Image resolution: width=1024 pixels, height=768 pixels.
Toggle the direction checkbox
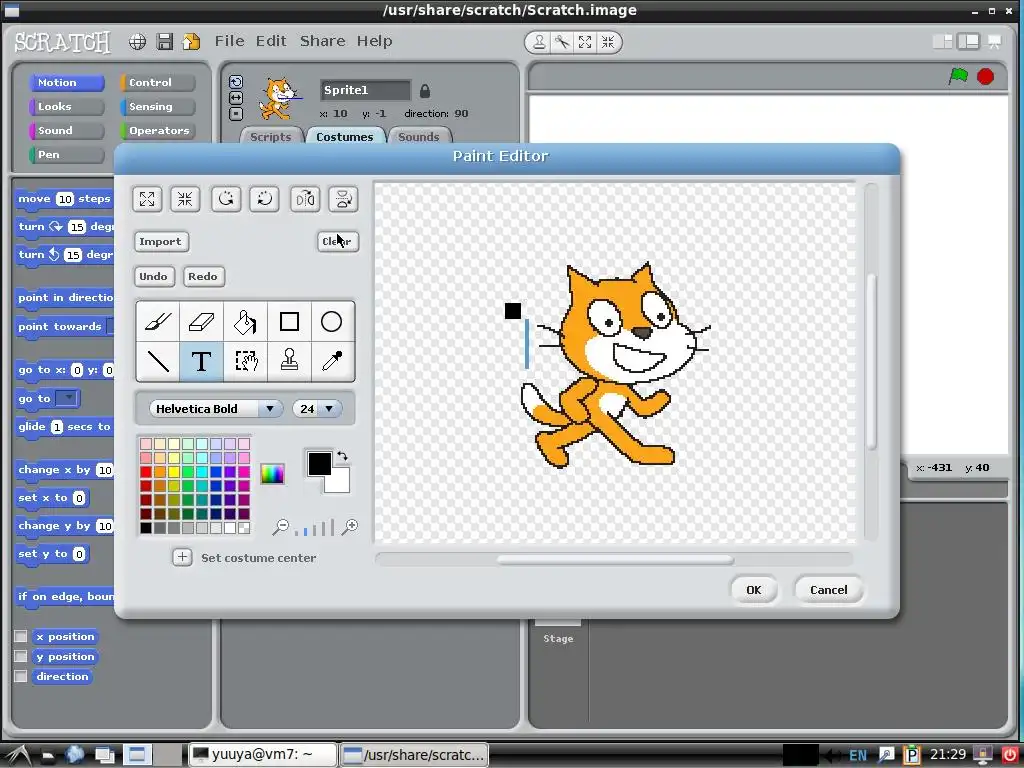(21, 677)
